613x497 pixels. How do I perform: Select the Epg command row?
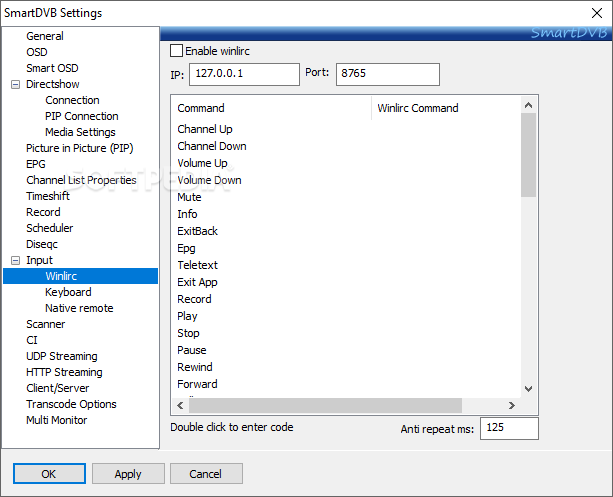click(186, 248)
